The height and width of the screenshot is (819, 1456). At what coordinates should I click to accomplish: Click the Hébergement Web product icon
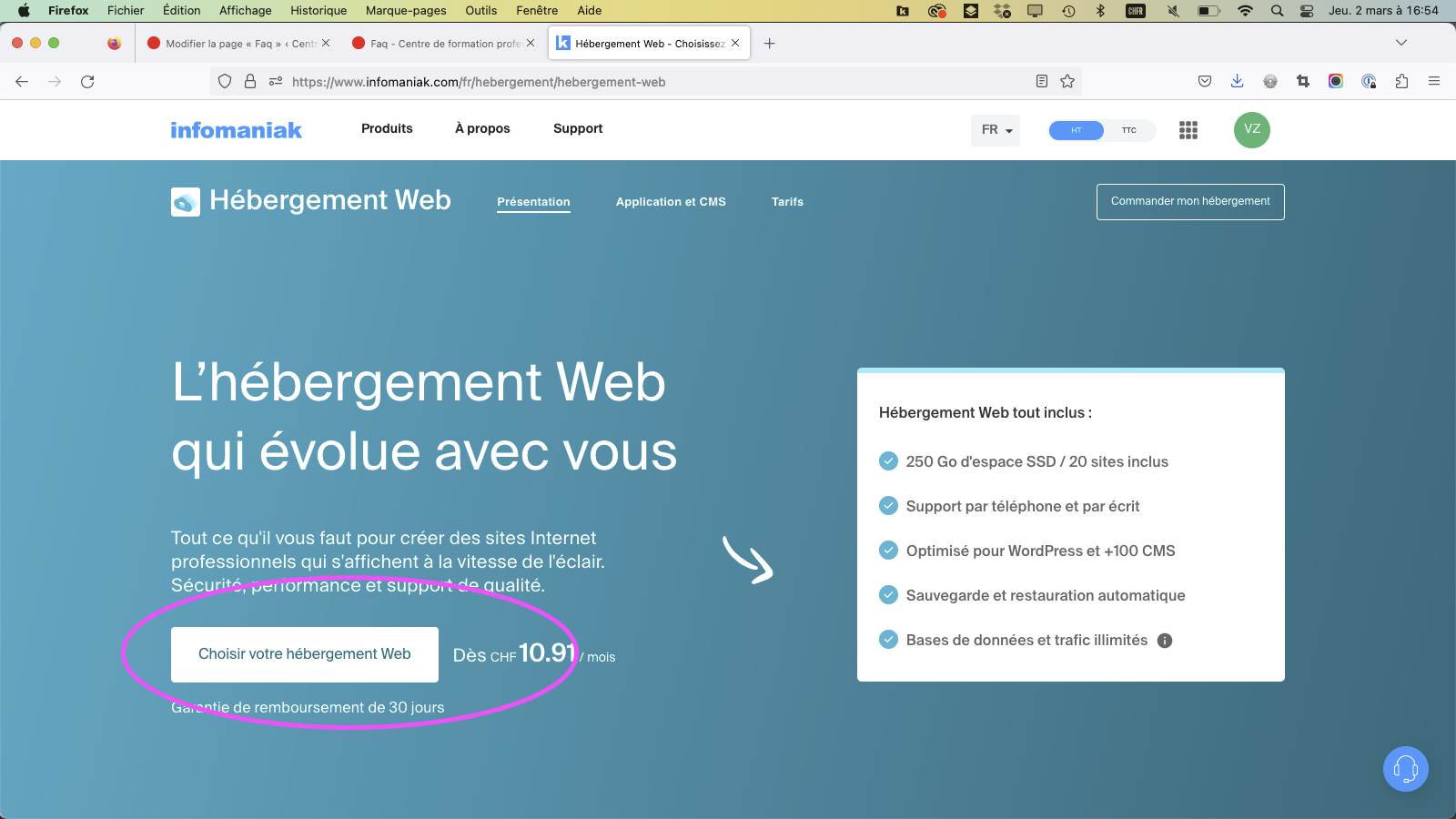point(186,202)
